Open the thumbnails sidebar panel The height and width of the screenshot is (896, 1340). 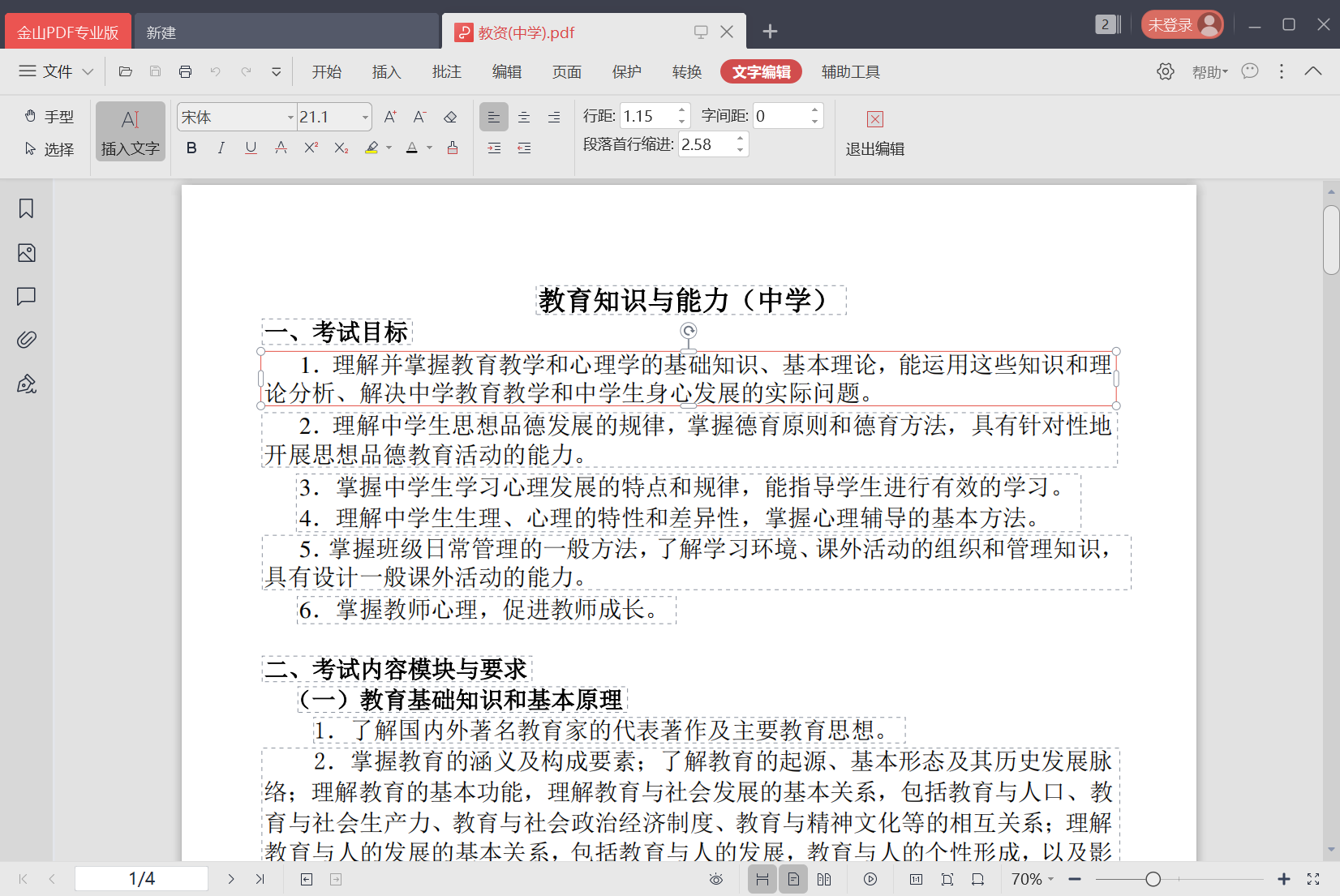pyautogui.click(x=26, y=253)
